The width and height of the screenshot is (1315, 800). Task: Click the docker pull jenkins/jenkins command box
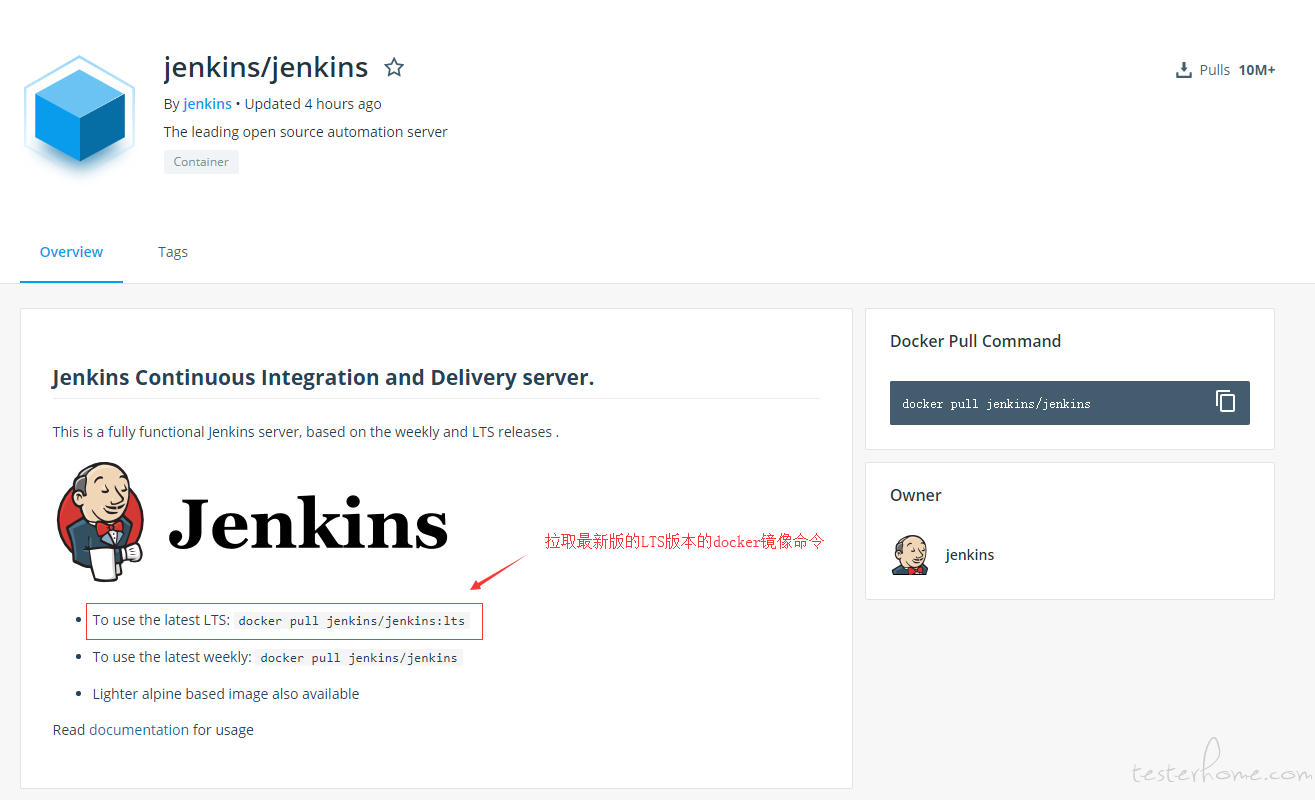pos(1070,403)
